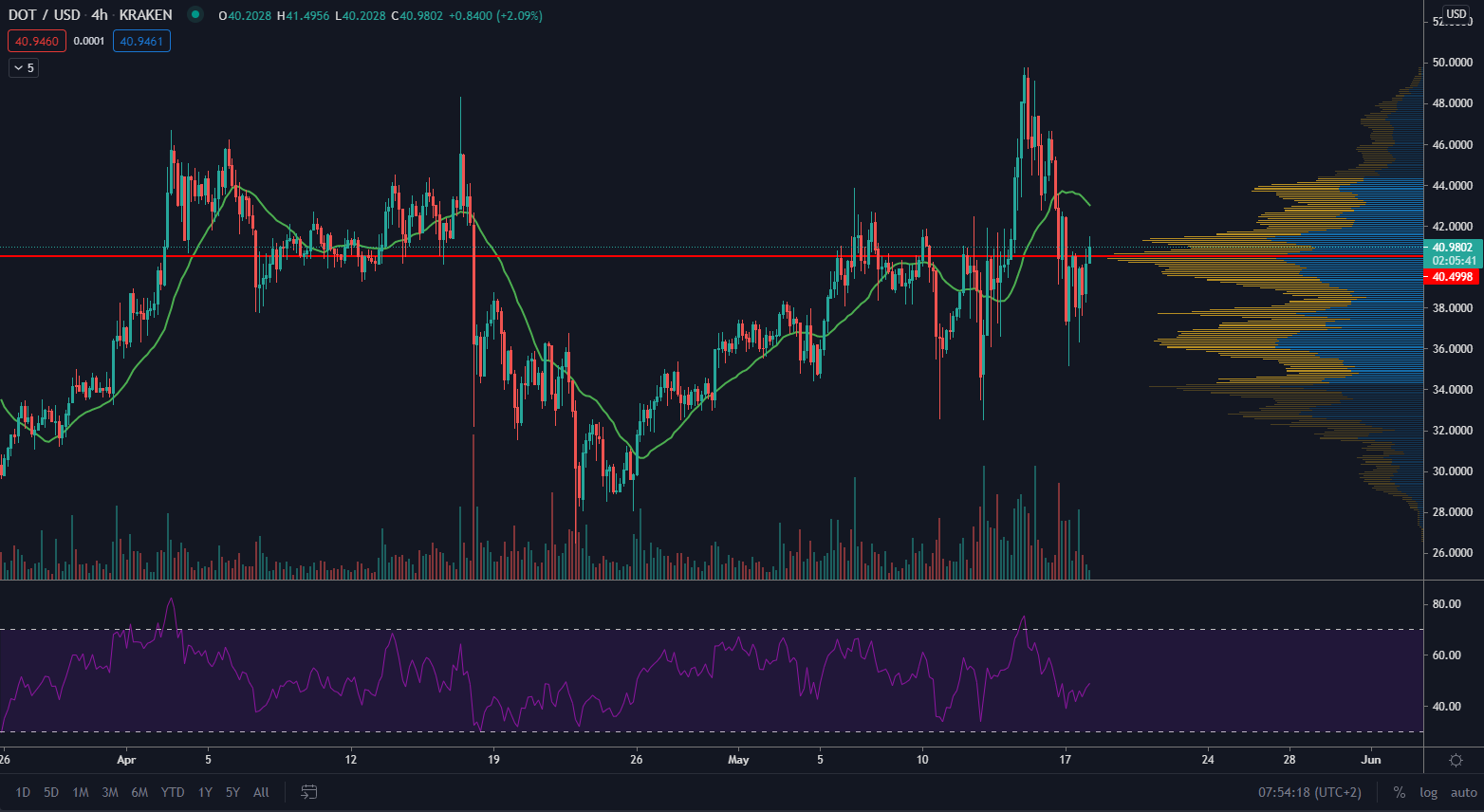The height and width of the screenshot is (812, 1484).
Task: Open chart settings gear icon
Action: [1456, 760]
